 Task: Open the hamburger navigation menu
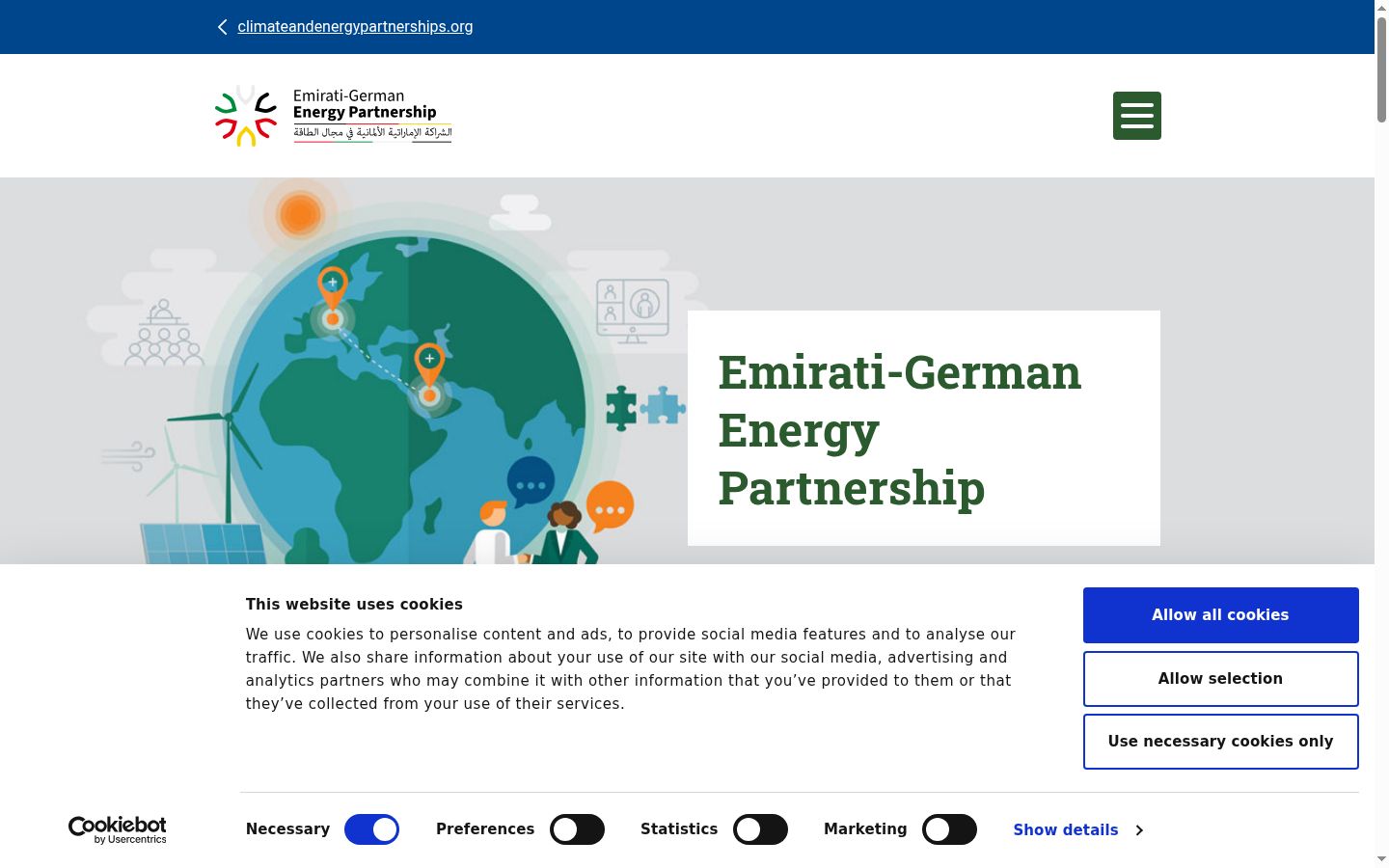click(1136, 116)
